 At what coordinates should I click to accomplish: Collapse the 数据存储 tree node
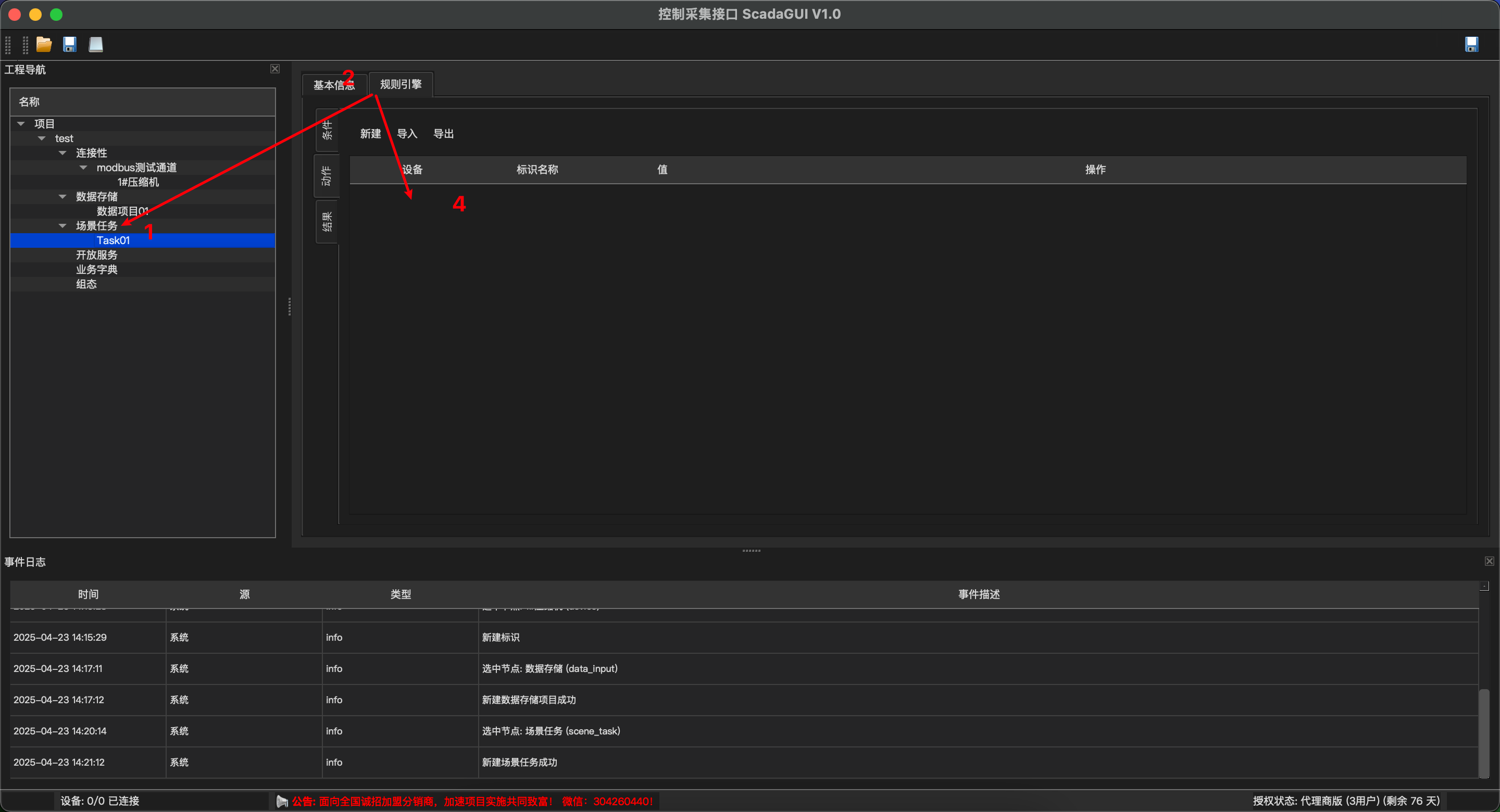tap(63, 196)
